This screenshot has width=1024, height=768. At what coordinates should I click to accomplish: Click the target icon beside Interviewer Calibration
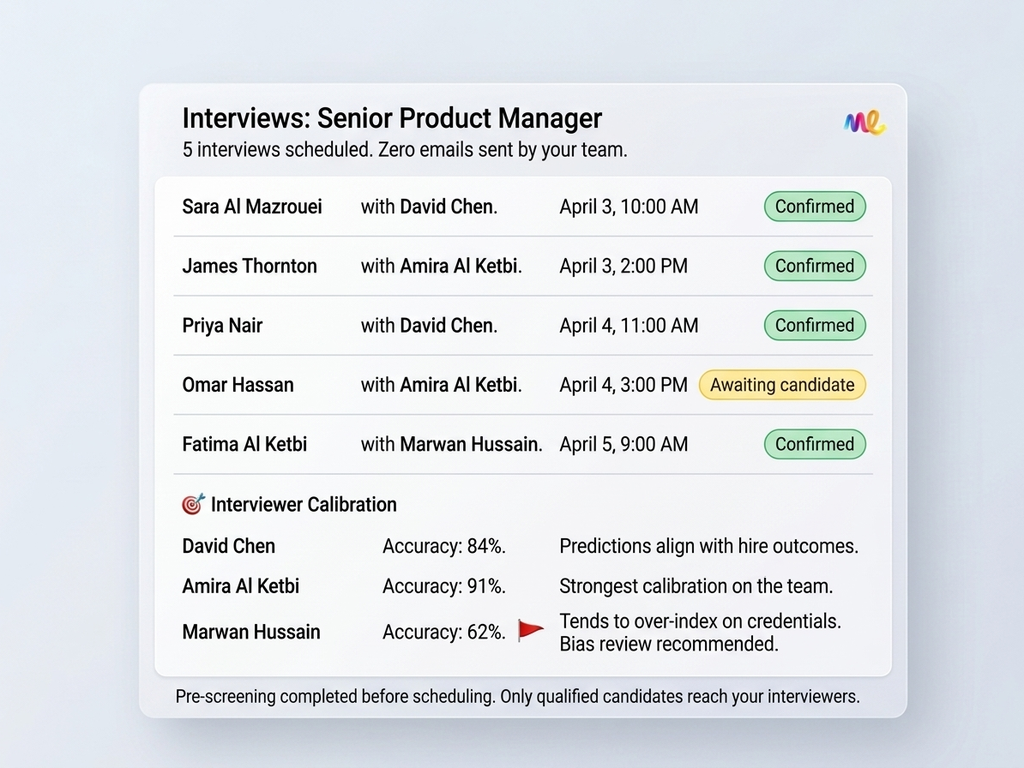tap(193, 504)
